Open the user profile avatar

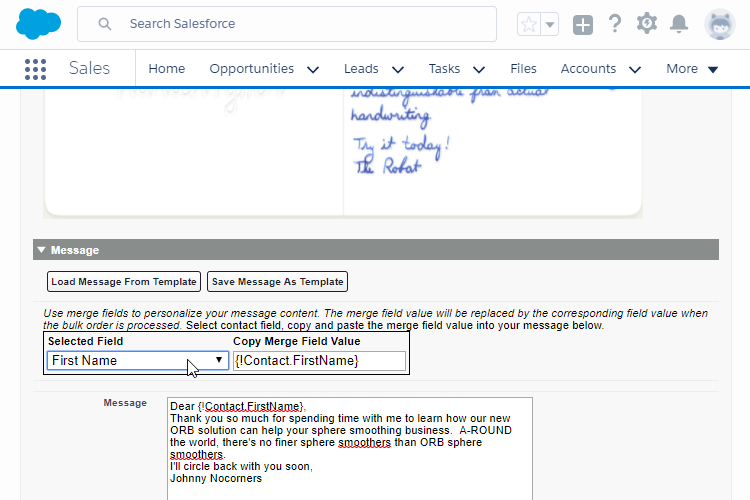pyautogui.click(x=719, y=24)
